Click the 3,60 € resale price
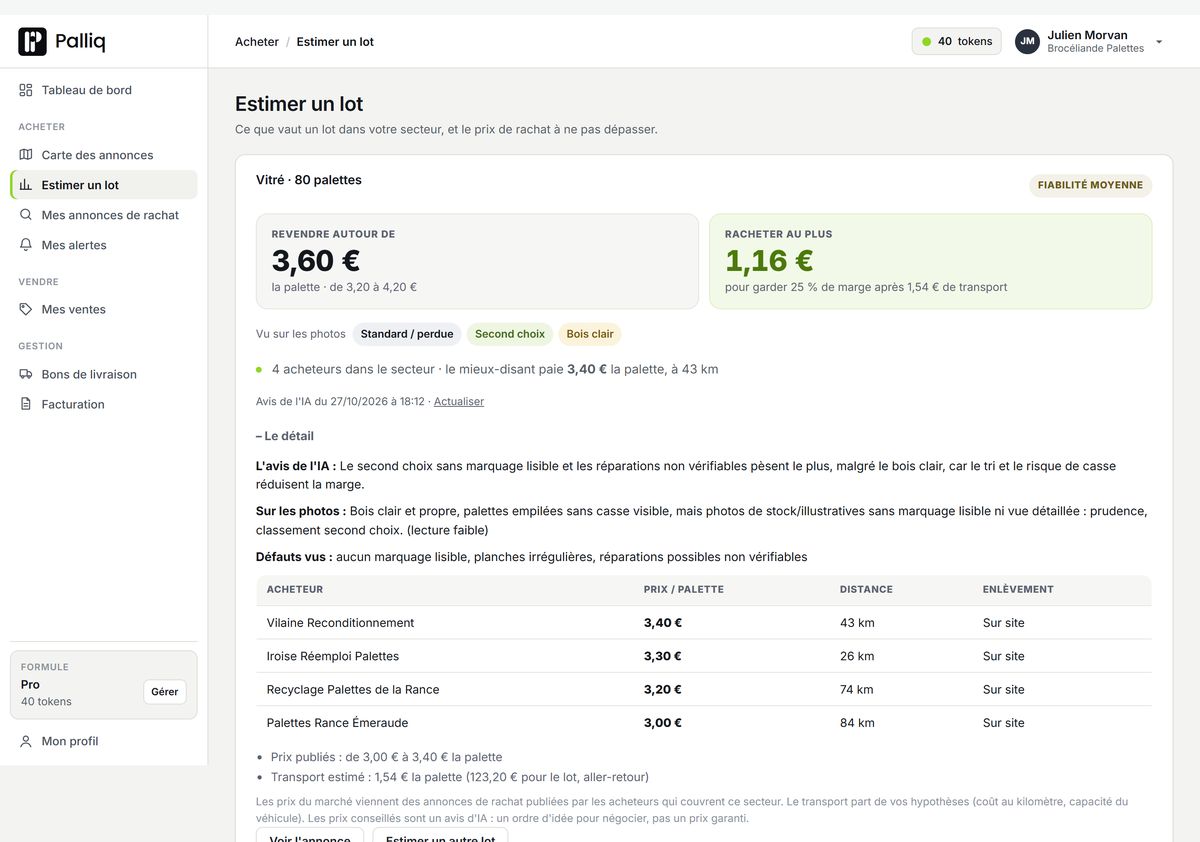This screenshot has height=842, width=1200. (x=316, y=261)
